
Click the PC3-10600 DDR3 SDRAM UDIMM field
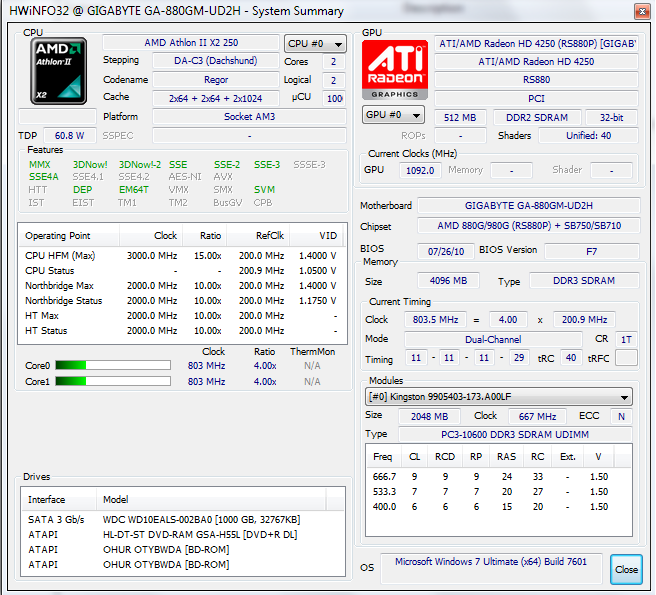515,434
